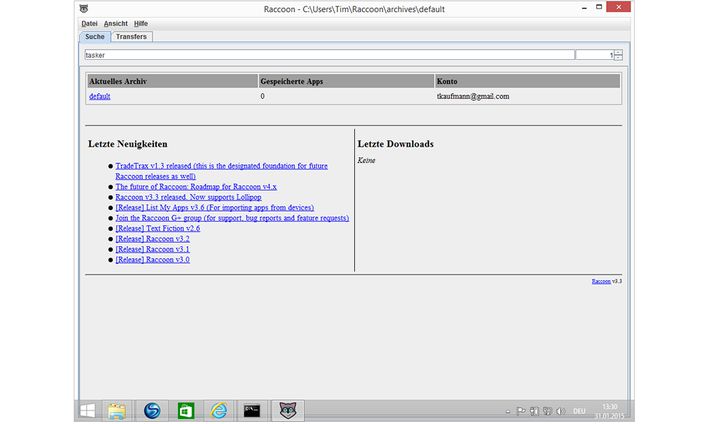Open the Action Center flag tray icon

pyautogui.click(x=521, y=411)
